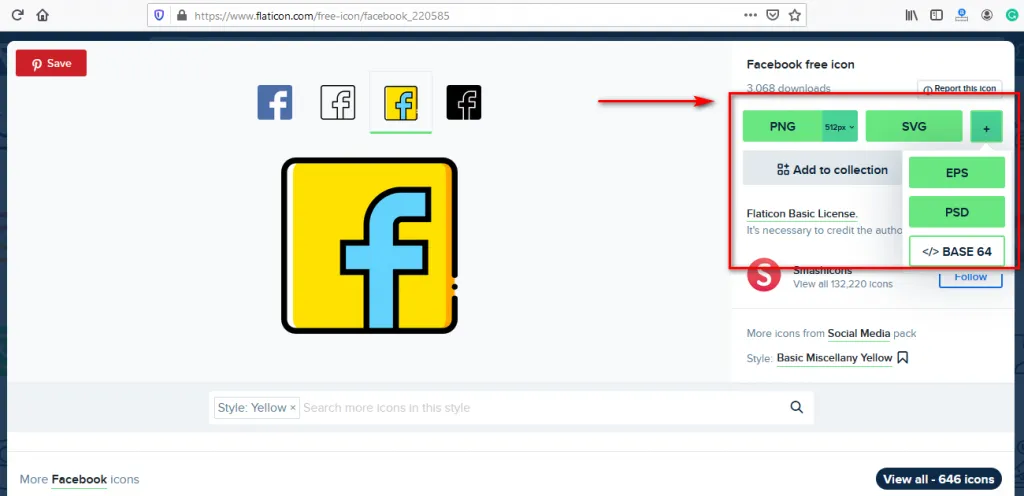View site security via the padlock icon

click(x=182, y=15)
